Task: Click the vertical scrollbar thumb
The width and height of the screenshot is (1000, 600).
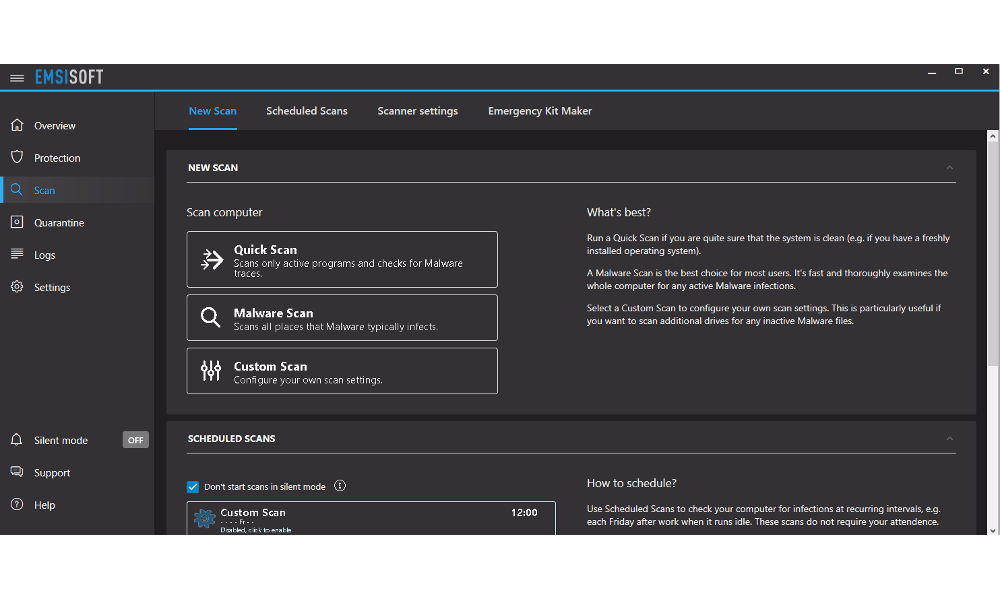Action: click(x=993, y=254)
